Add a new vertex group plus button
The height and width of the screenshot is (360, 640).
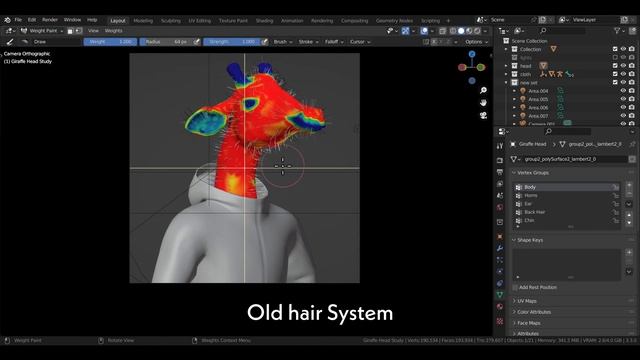pyautogui.click(x=629, y=186)
